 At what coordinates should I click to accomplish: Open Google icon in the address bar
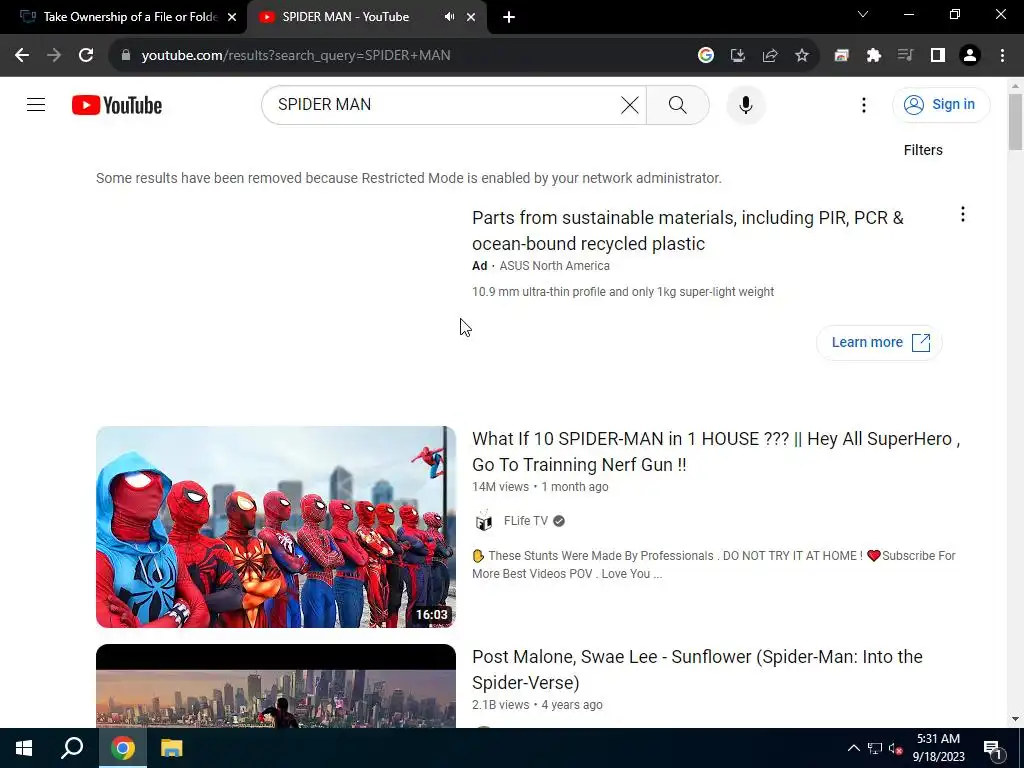[705, 56]
